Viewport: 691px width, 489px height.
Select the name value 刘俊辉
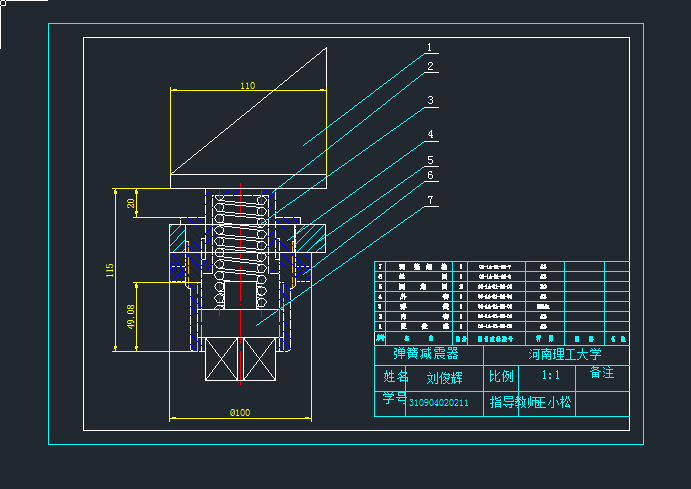click(x=444, y=378)
